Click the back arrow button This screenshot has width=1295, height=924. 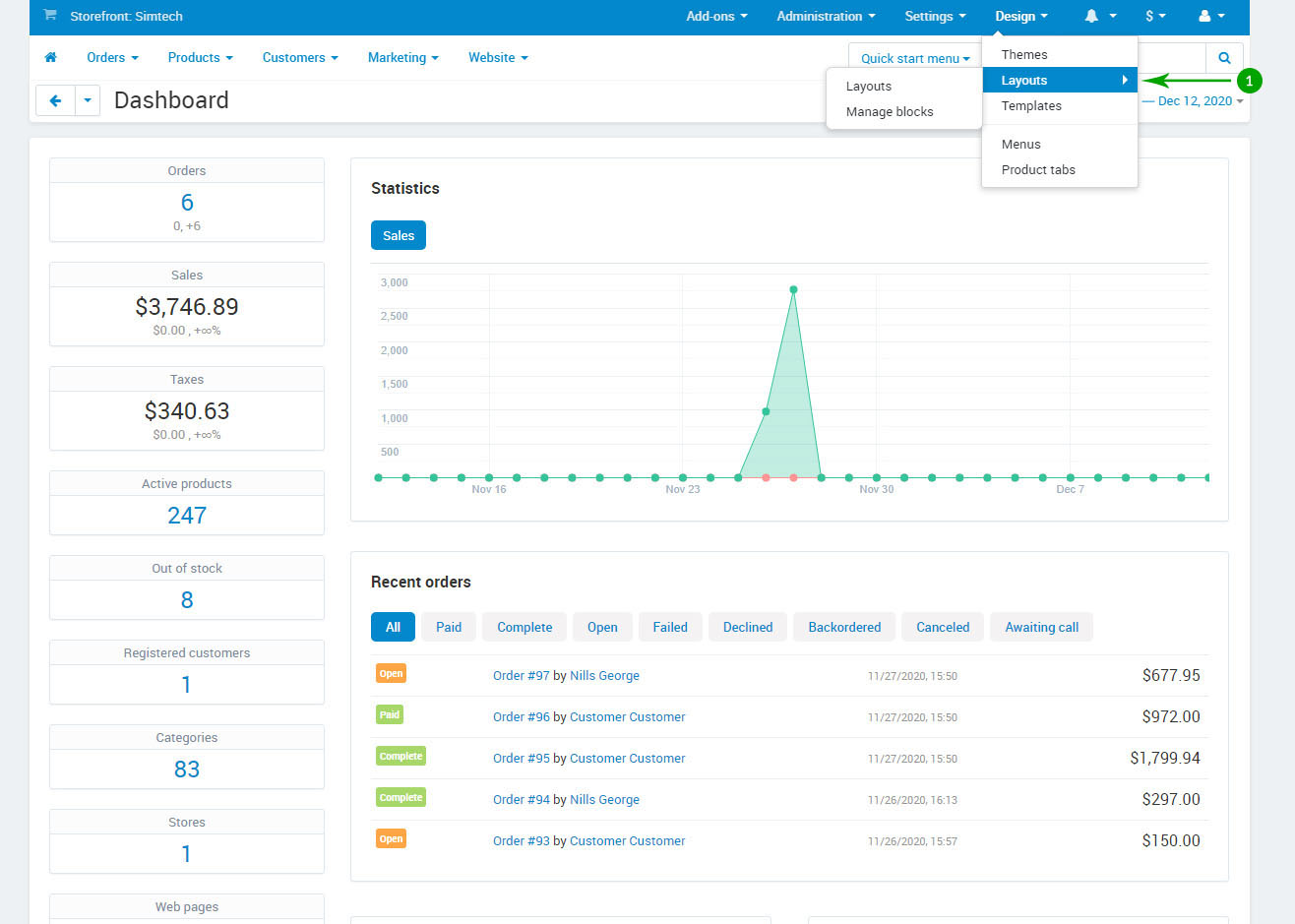click(x=55, y=100)
